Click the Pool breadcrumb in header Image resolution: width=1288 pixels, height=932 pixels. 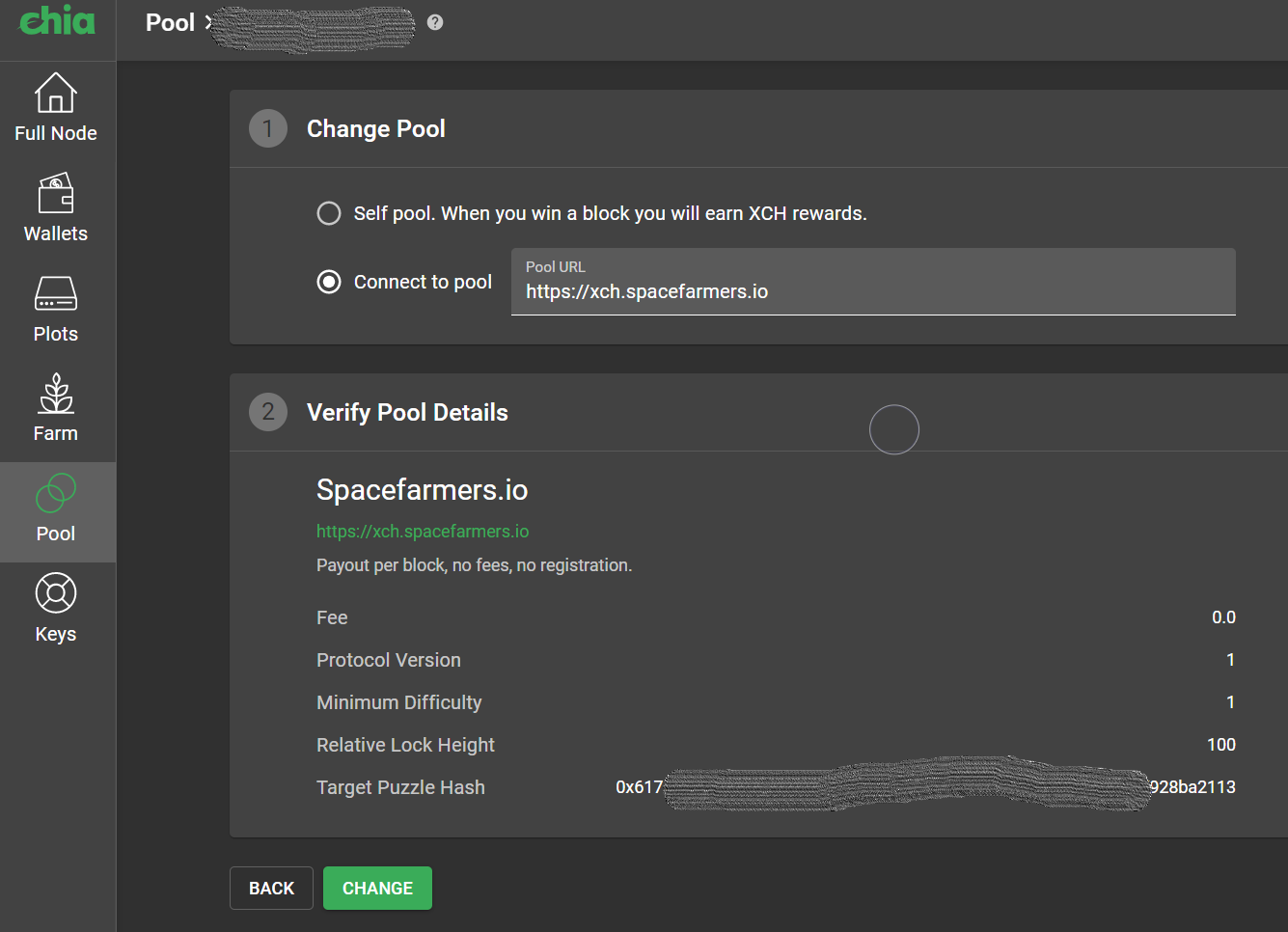(171, 22)
